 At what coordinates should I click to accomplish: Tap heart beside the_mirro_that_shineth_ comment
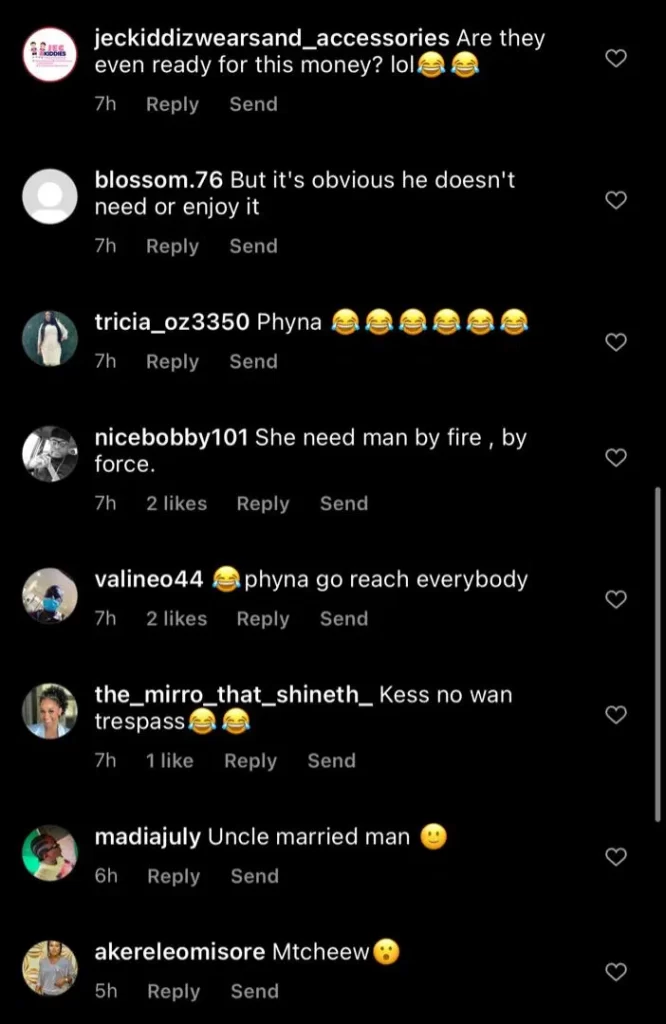point(617,714)
